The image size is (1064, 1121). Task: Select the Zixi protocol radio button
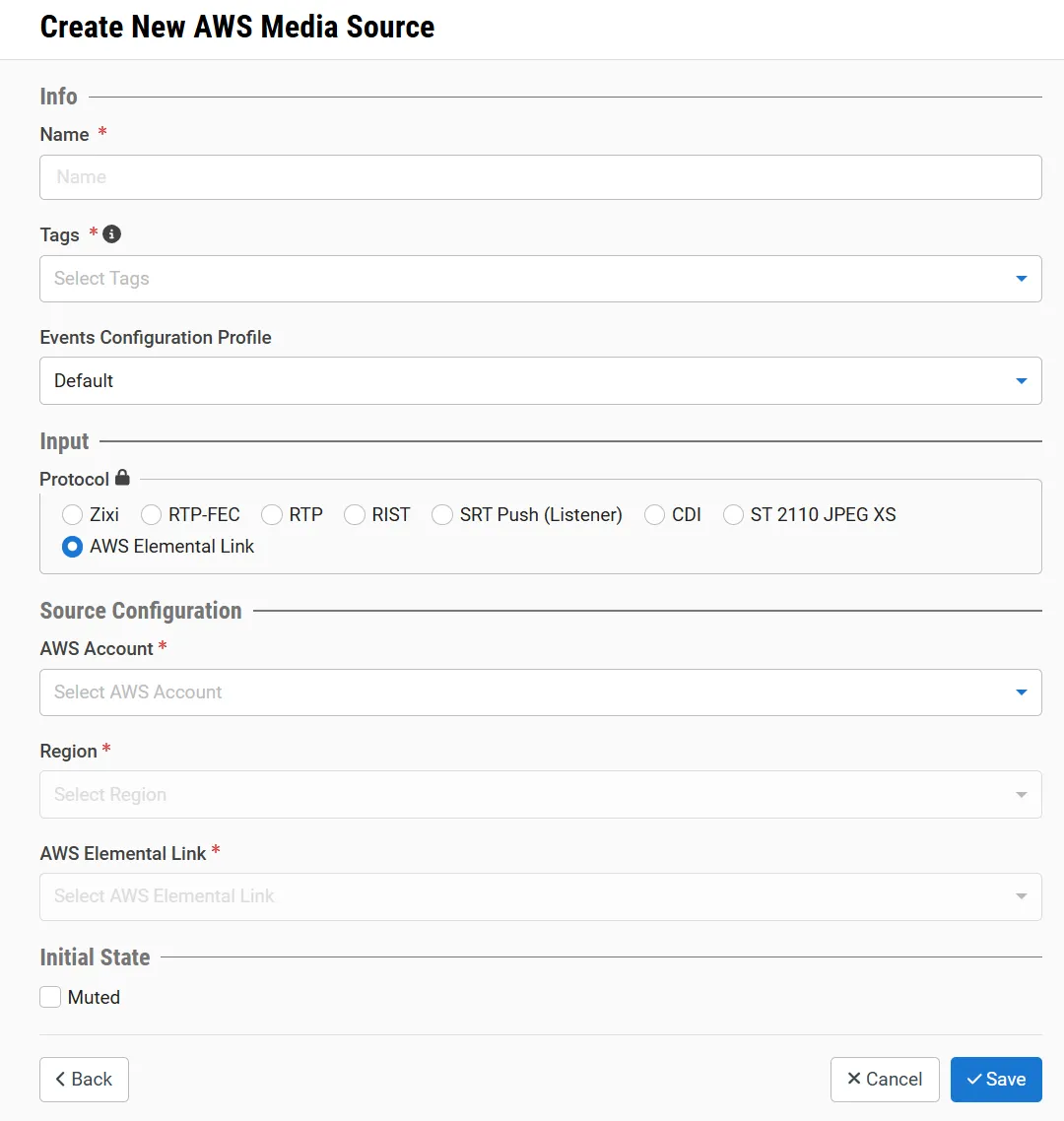72,515
